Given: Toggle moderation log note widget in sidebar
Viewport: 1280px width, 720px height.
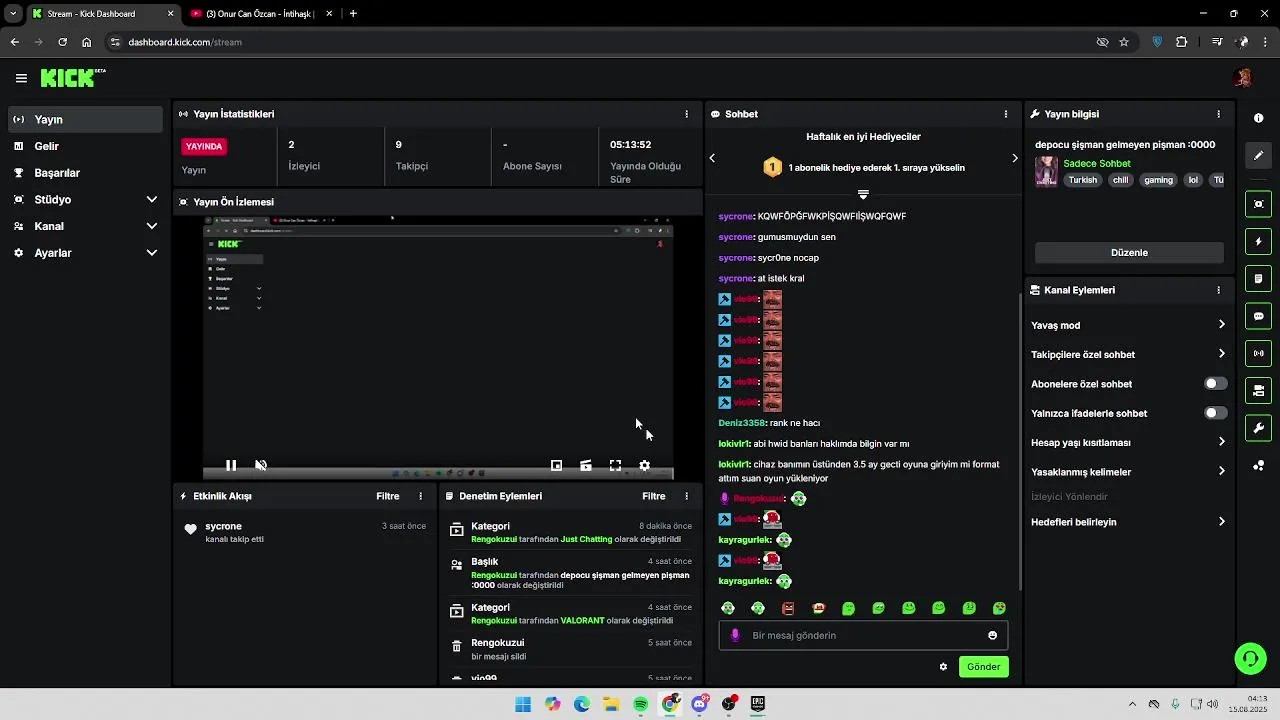Looking at the screenshot, I should pyautogui.click(x=1258, y=278).
